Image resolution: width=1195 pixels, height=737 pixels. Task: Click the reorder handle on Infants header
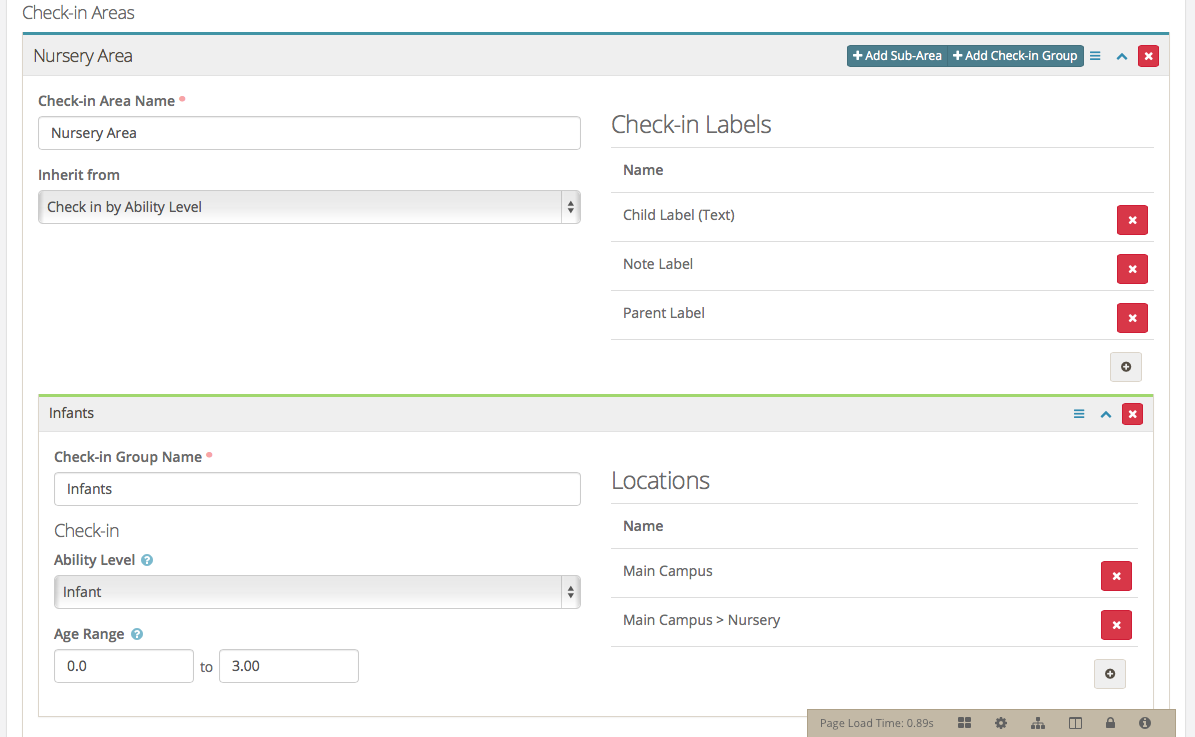point(1078,413)
